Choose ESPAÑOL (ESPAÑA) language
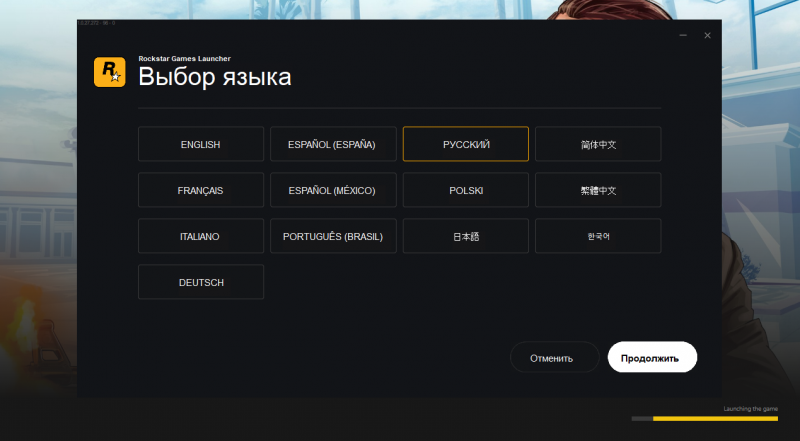This screenshot has height=441, width=800. pos(333,144)
